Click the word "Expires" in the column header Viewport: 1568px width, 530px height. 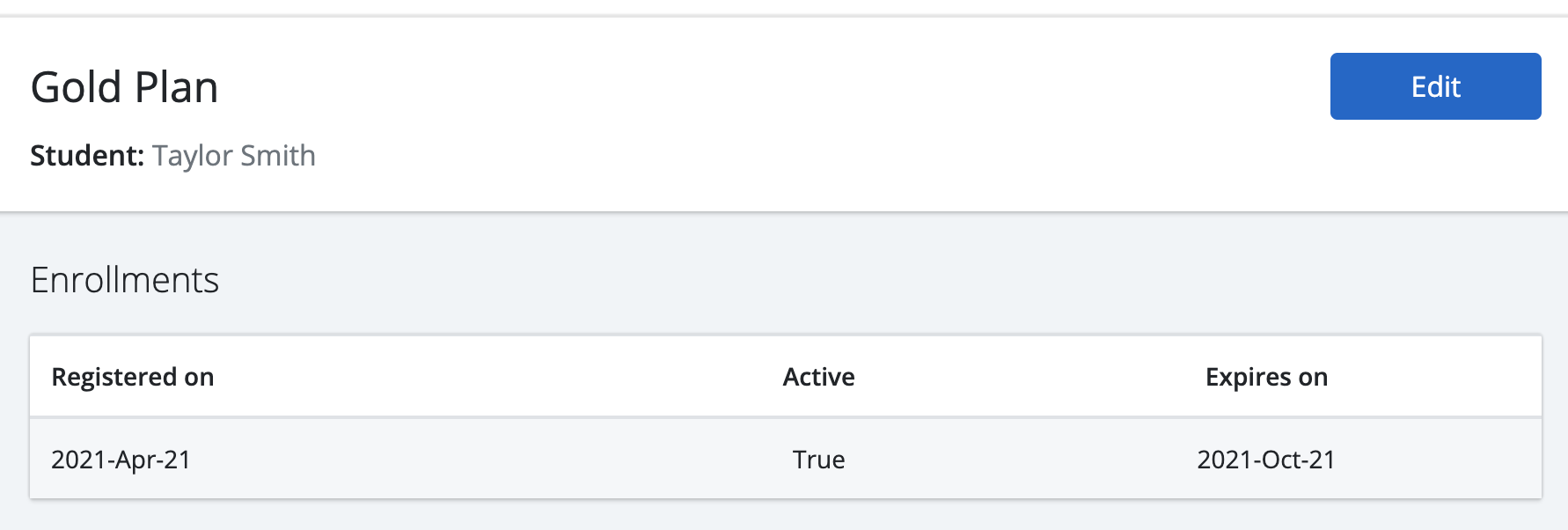[1248, 377]
